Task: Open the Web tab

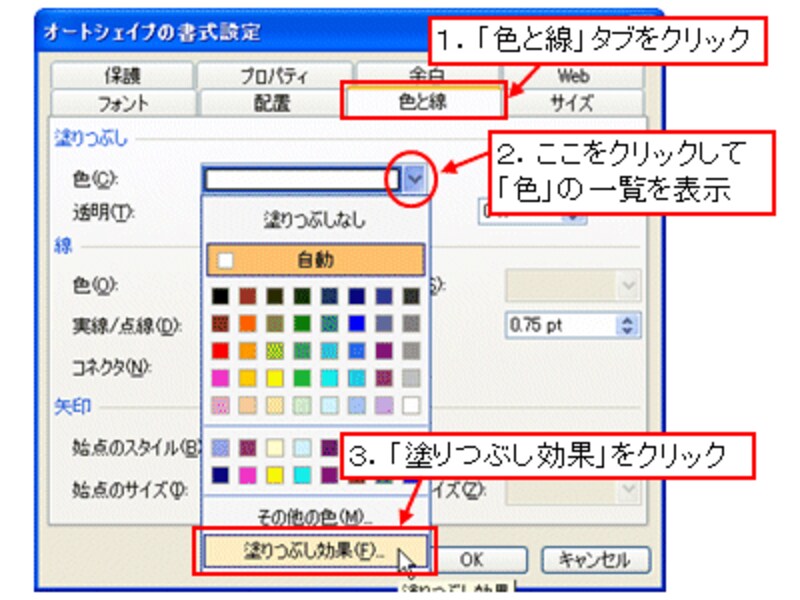Action: click(573, 77)
